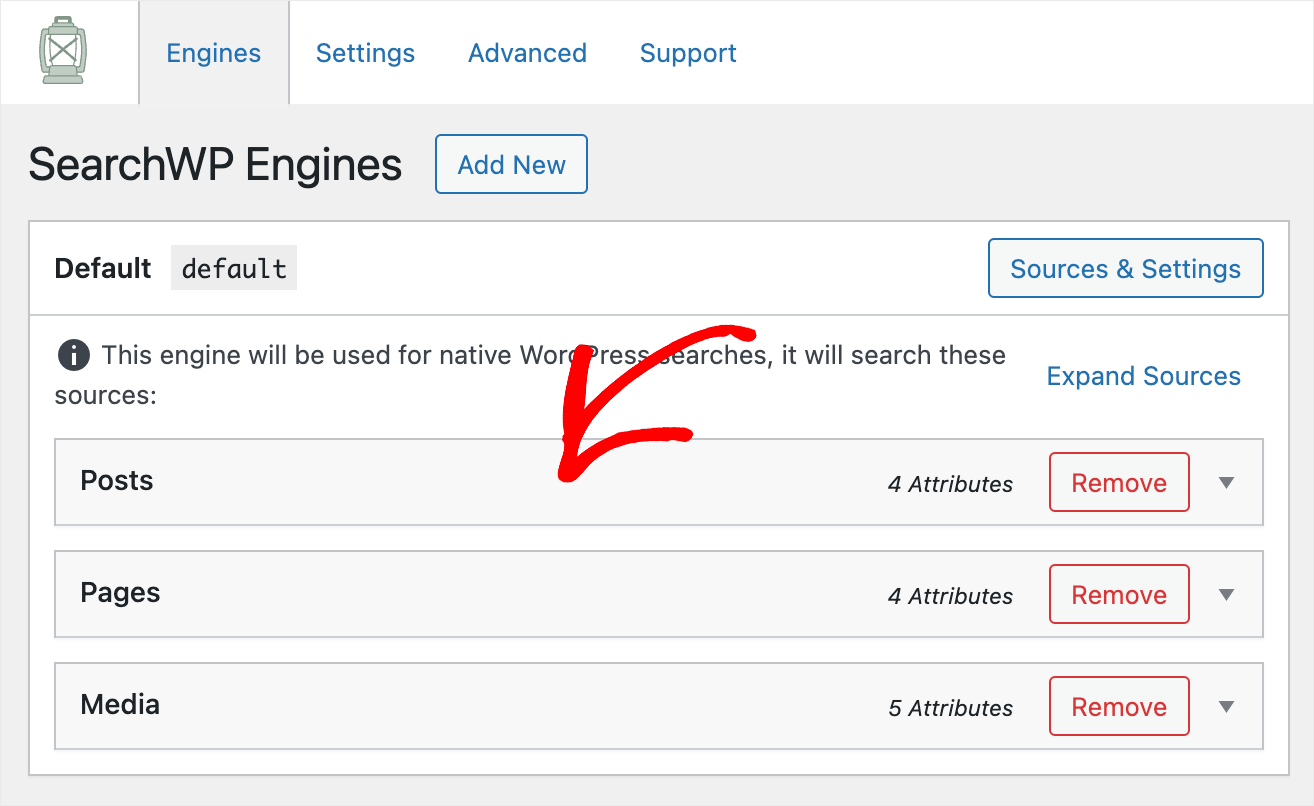Expand the Media source arrow
The width and height of the screenshot is (1314, 806).
pyautogui.click(x=1227, y=707)
